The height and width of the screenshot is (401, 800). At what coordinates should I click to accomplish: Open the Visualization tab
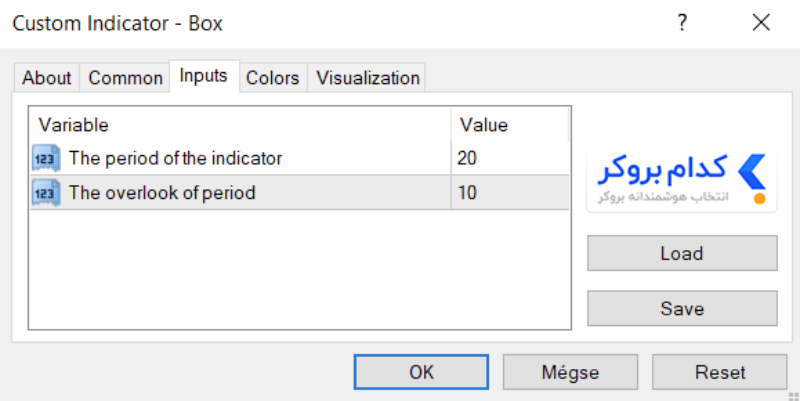(x=367, y=78)
